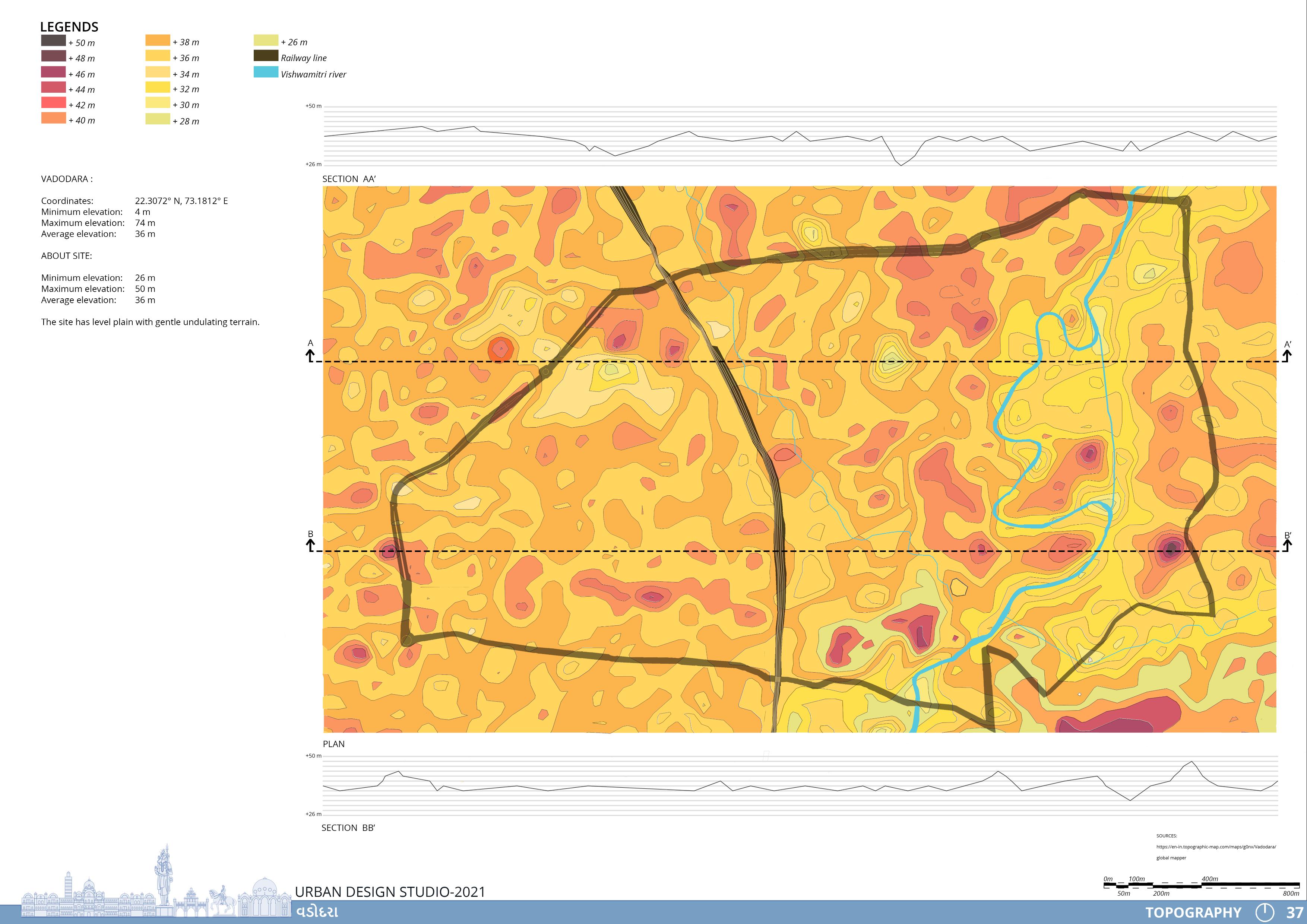
Task: Click the section arrow at marker A
Action: (310, 356)
